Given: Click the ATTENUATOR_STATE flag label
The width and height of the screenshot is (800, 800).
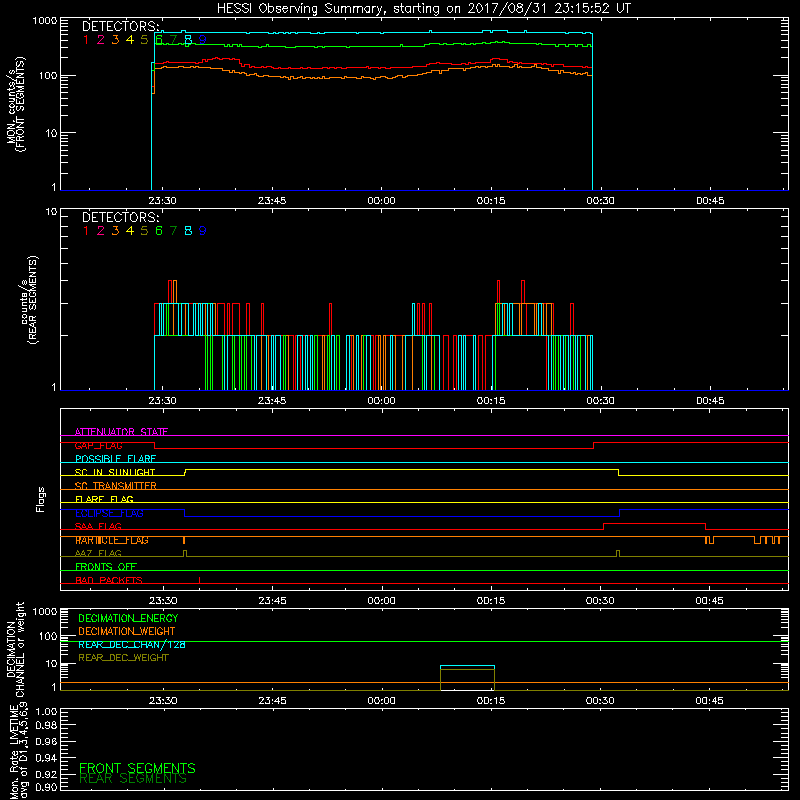Looking at the screenshot, I should coord(121,432).
